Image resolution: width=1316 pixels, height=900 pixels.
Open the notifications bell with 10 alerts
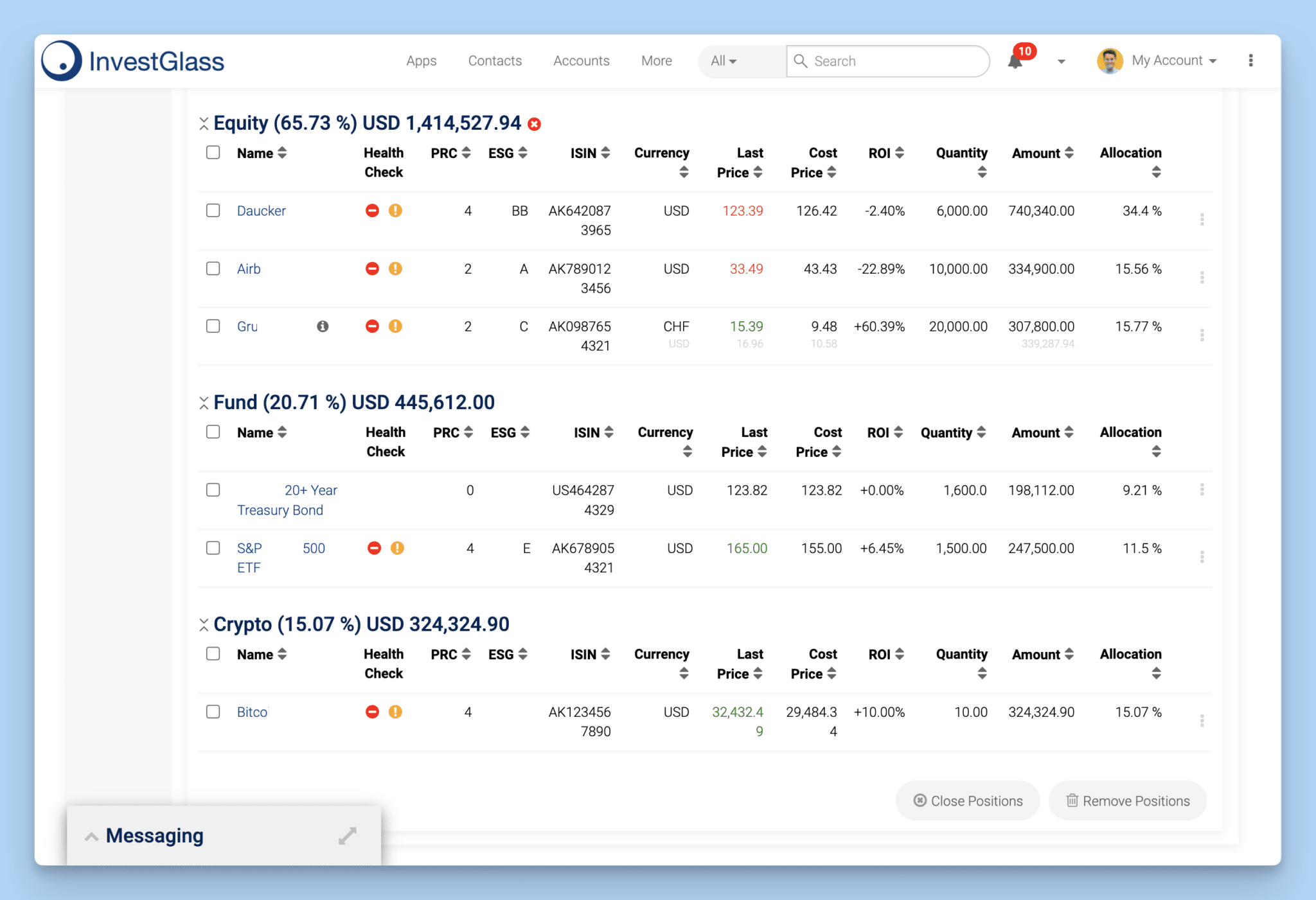1014,60
